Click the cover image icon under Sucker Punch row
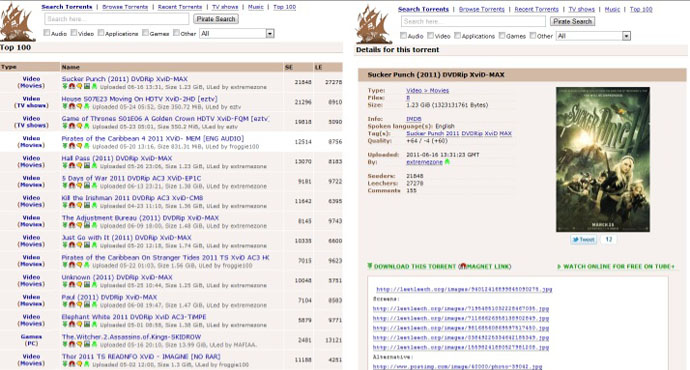The image size is (690, 370). pos(87,87)
